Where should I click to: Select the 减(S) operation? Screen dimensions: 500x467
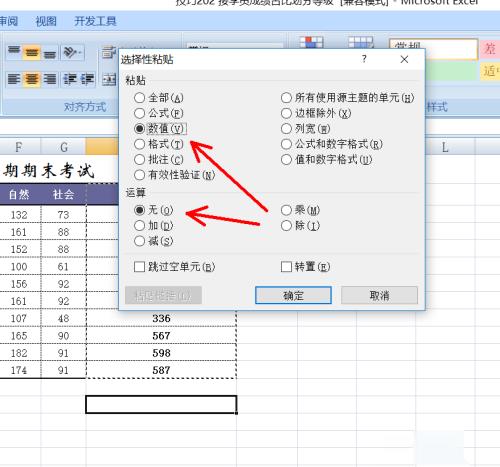[x=153, y=241]
